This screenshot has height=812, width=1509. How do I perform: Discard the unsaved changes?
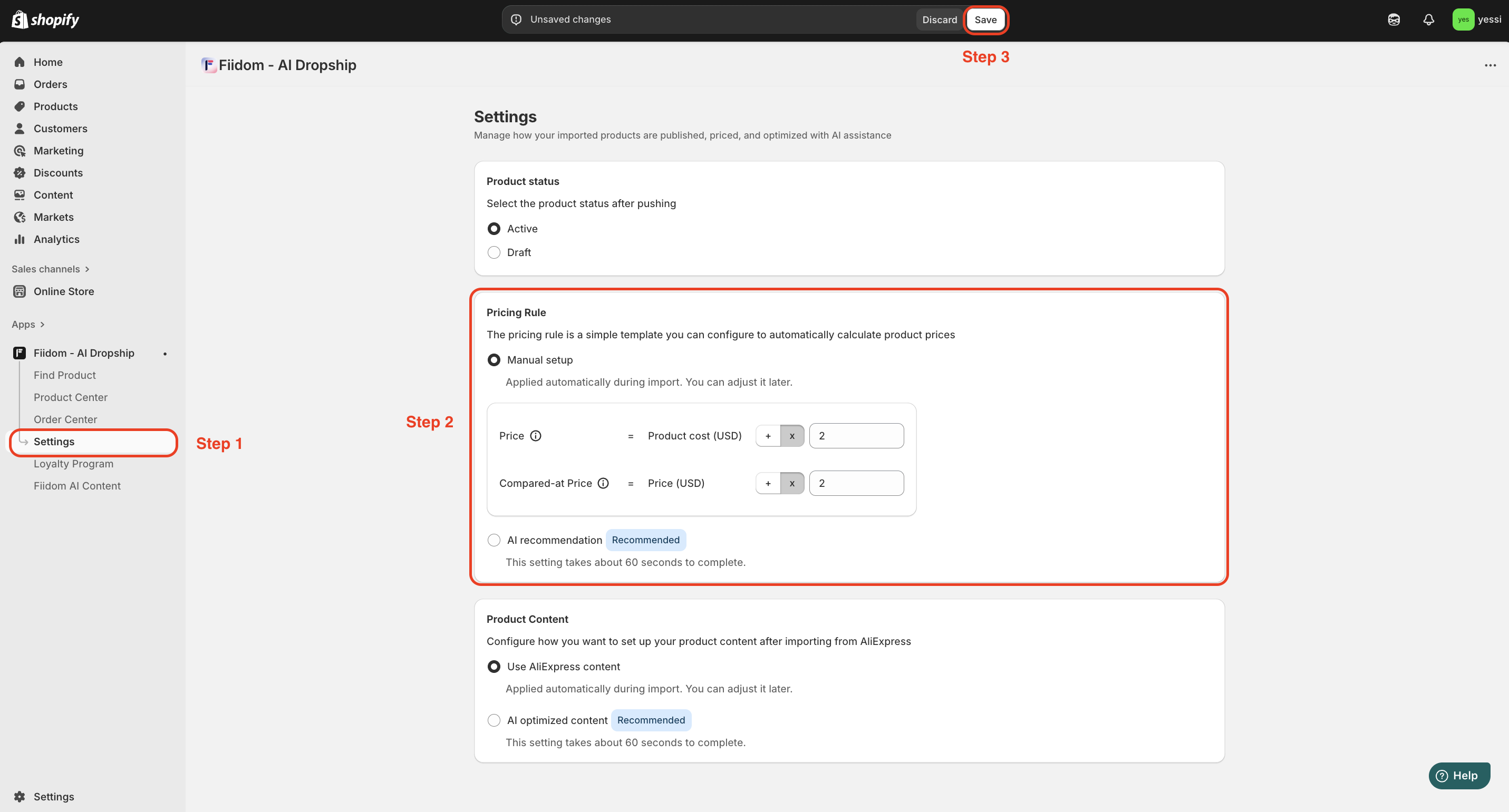click(x=939, y=19)
